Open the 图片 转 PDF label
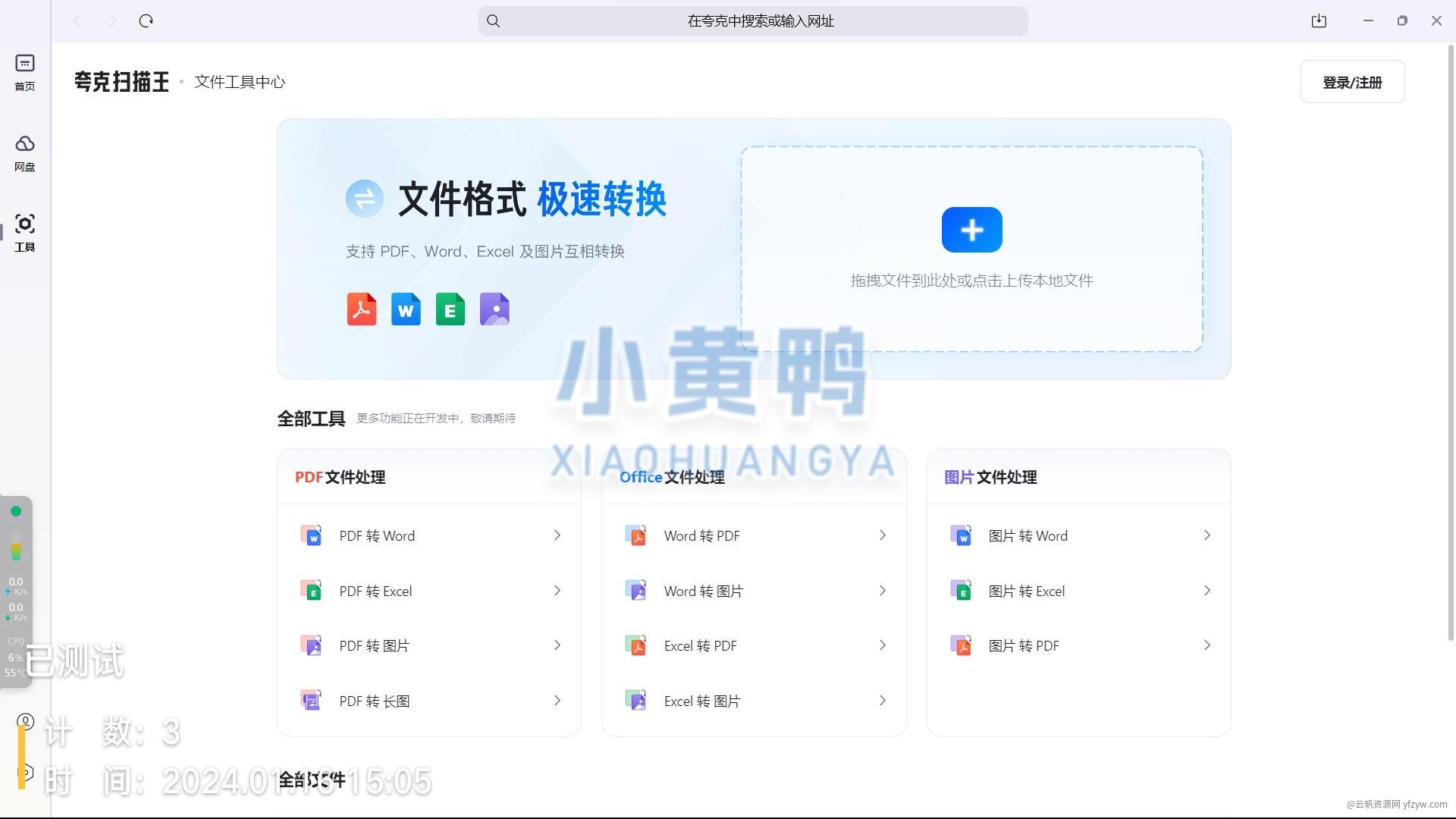This screenshot has height=819, width=1456. pyautogui.click(x=1024, y=646)
